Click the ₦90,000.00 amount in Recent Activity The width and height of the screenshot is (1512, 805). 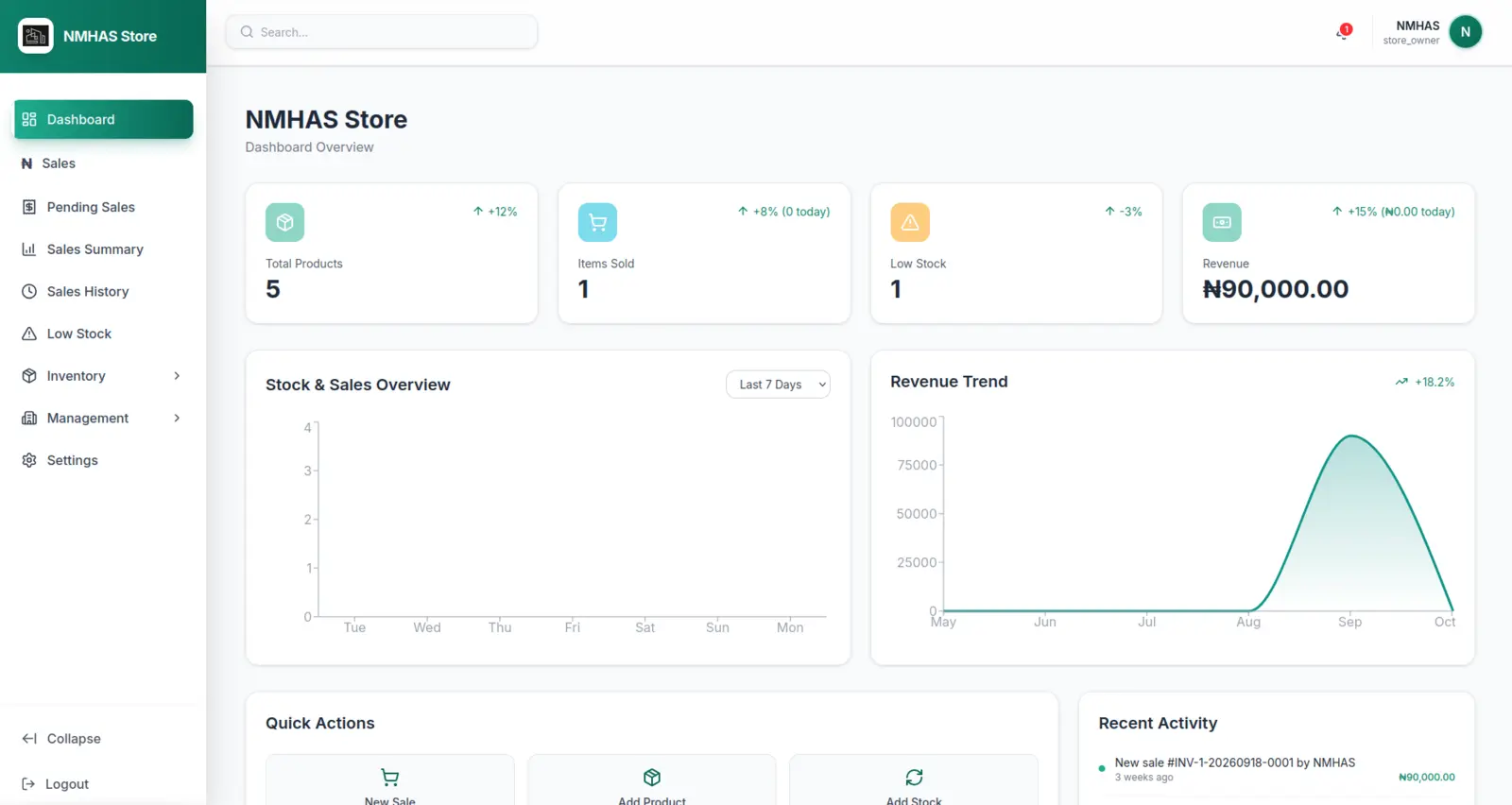click(x=1427, y=778)
